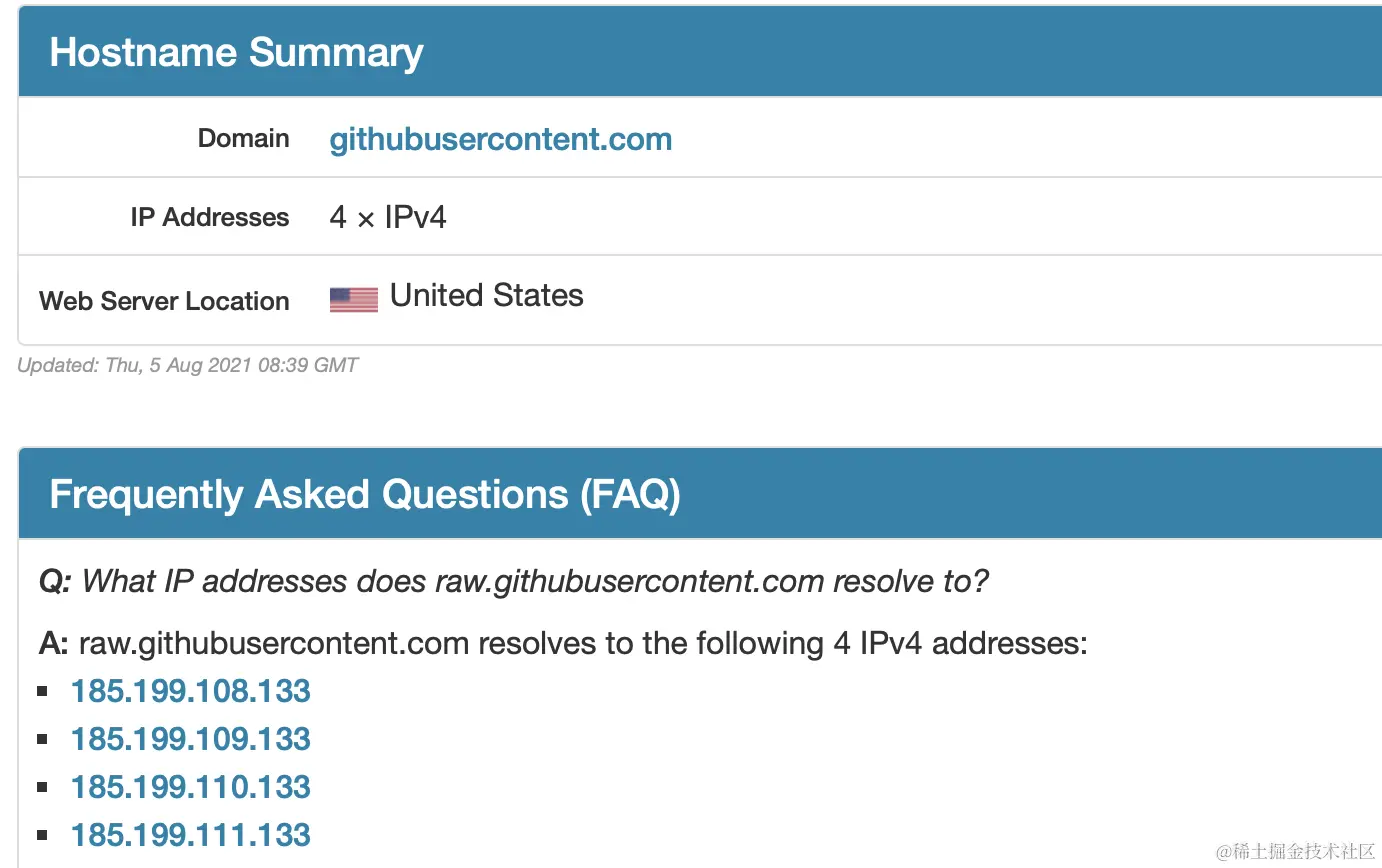Select the 185.199.110.133 address link
The width and height of the screenshot is (1382, 868).
(190, 787)
